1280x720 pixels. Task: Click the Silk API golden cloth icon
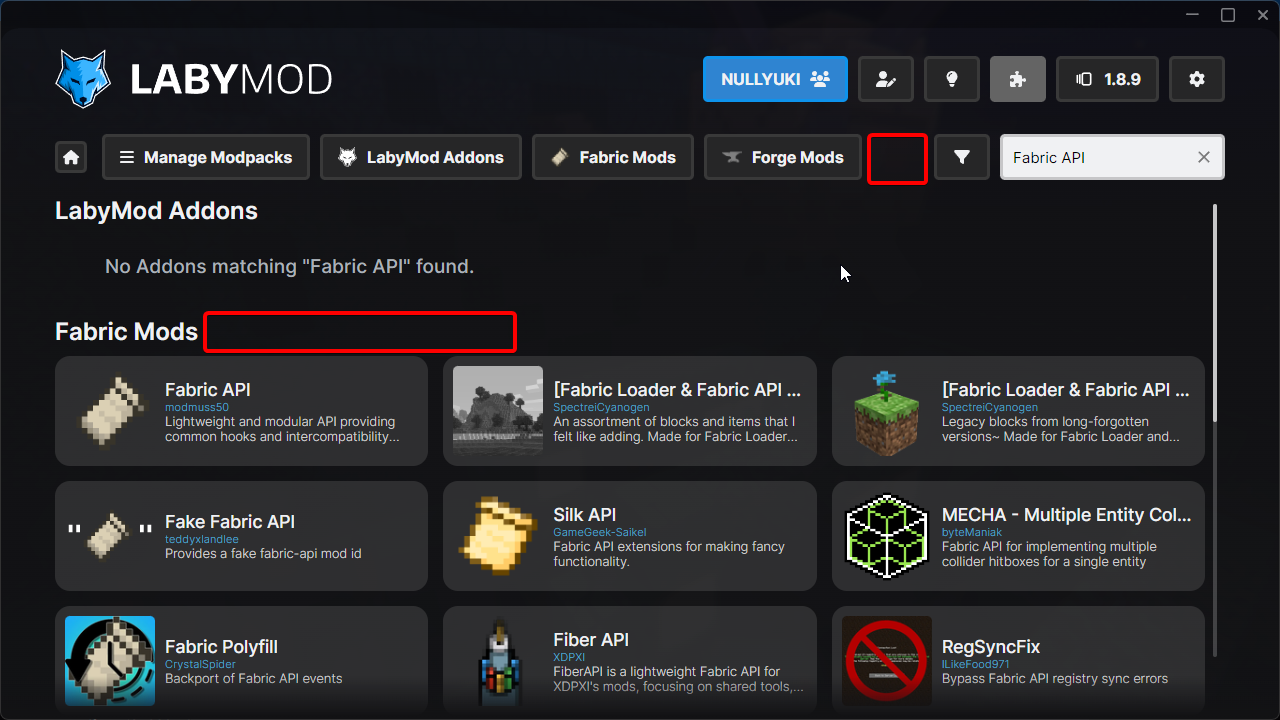498,536
